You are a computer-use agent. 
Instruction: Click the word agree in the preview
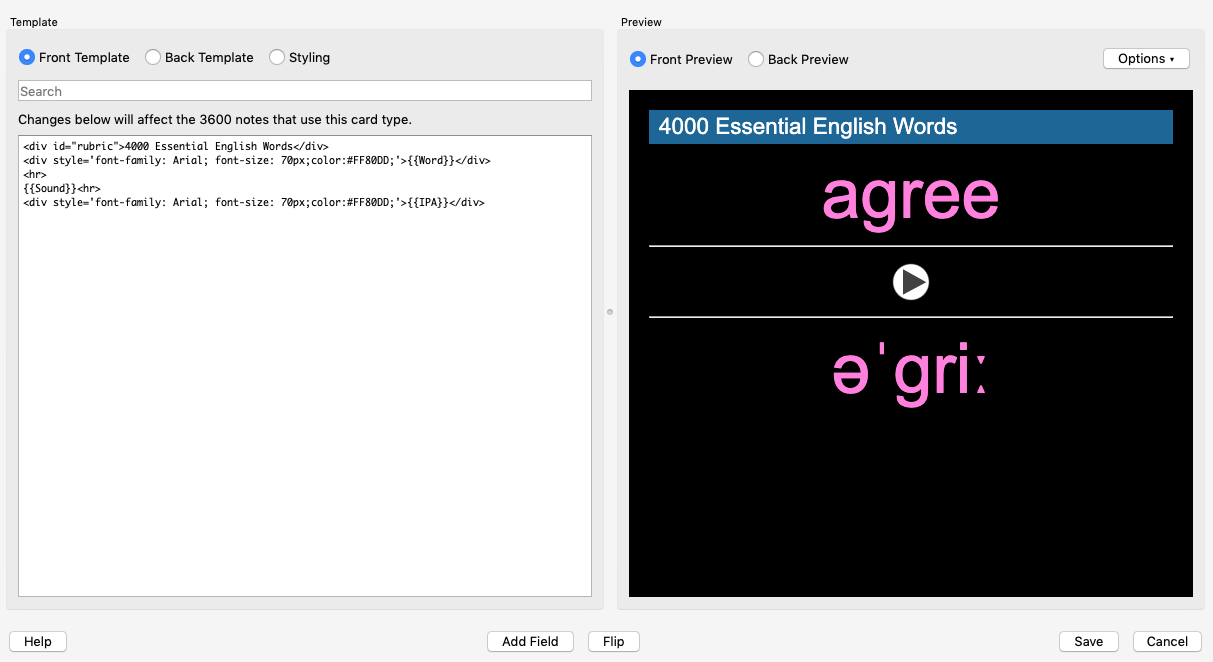pyautogui.click(x=910, y=197)
